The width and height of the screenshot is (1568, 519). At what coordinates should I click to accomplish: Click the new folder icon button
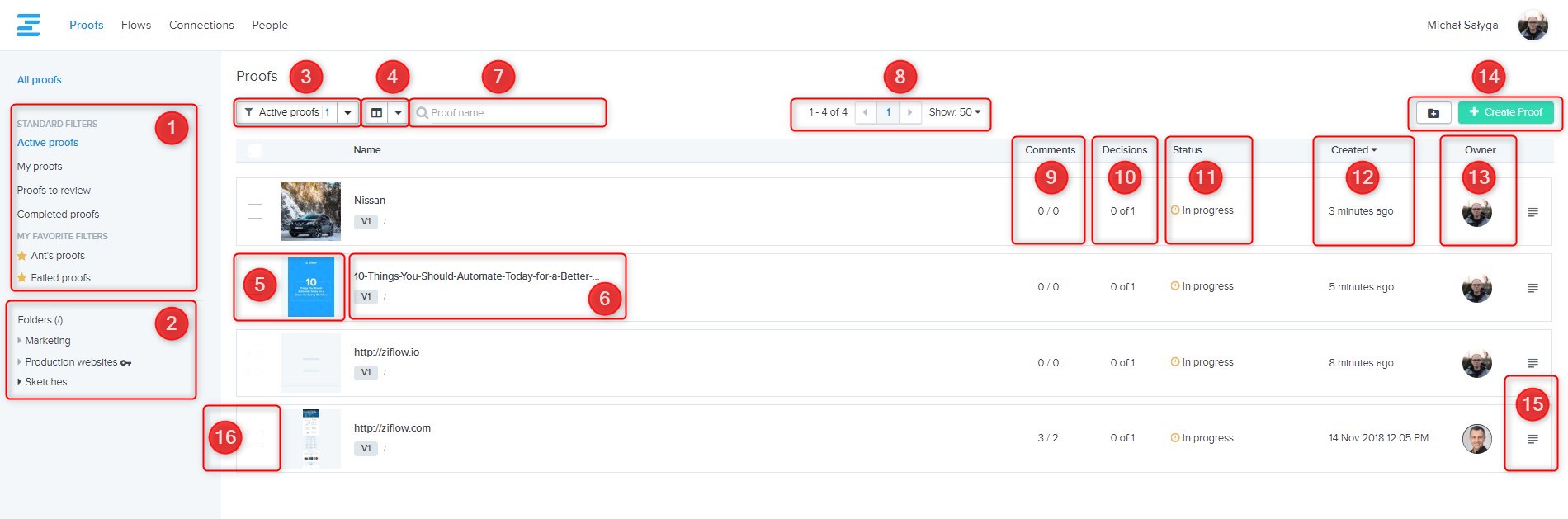tap(1433, 113)
